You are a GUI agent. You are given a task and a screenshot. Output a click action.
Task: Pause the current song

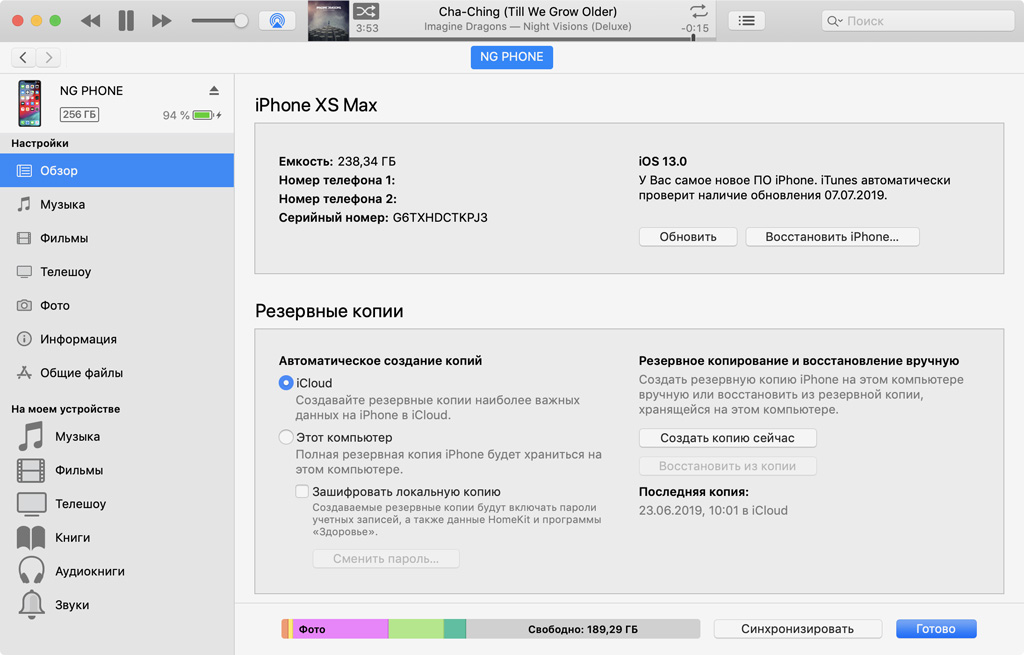126,21
